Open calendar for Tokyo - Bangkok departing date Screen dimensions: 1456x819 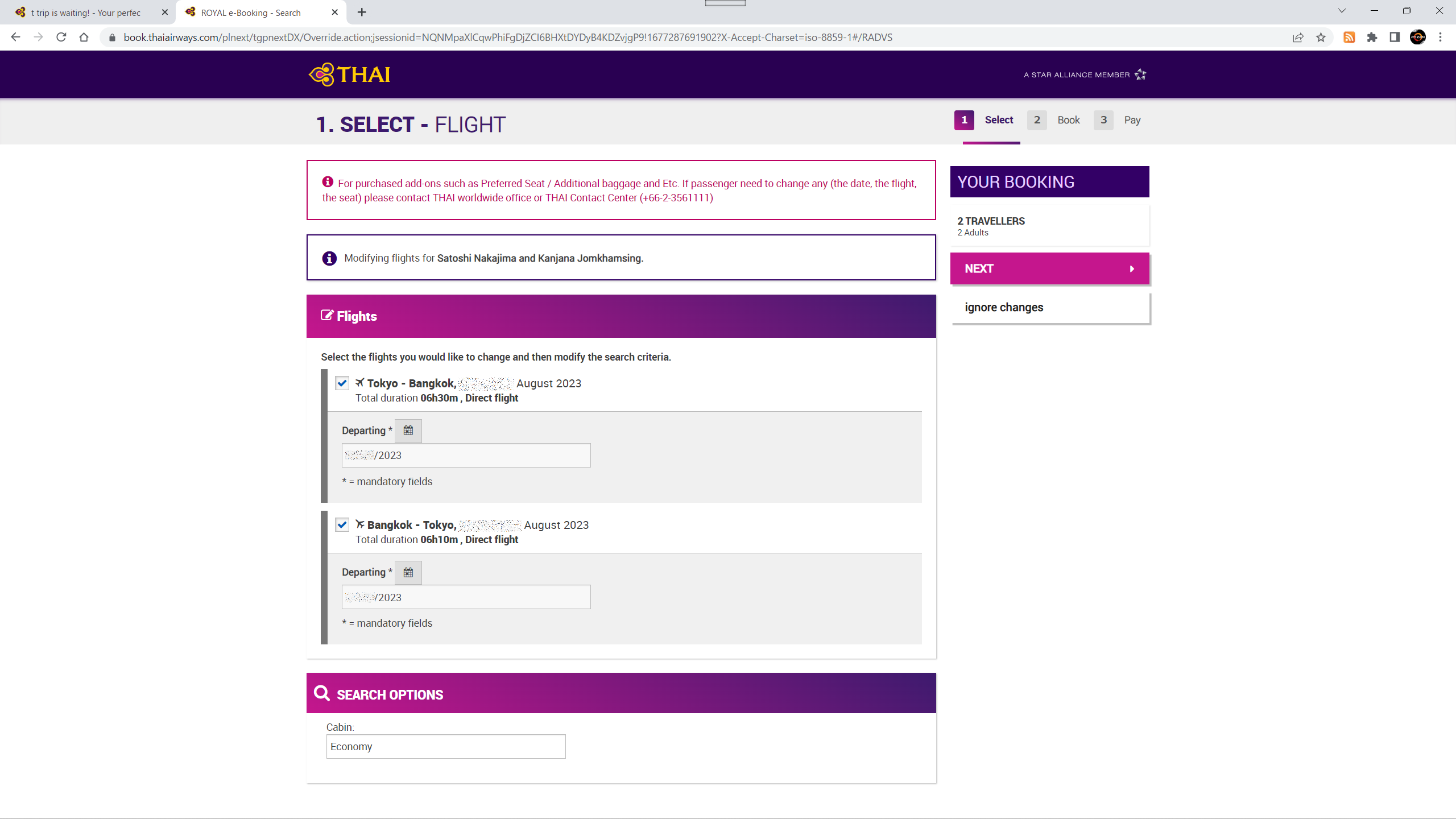pos(408,431)
